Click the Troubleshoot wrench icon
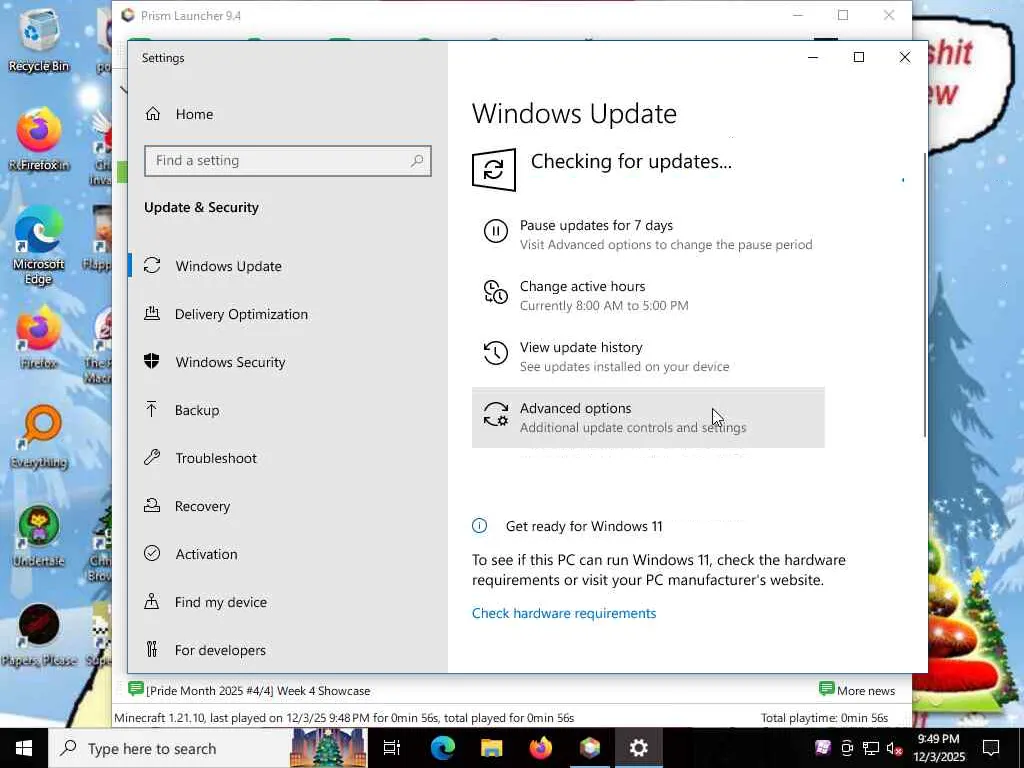Image resolution: width=1024 pixels, height=768 pixels. click(x=152, y=457)
